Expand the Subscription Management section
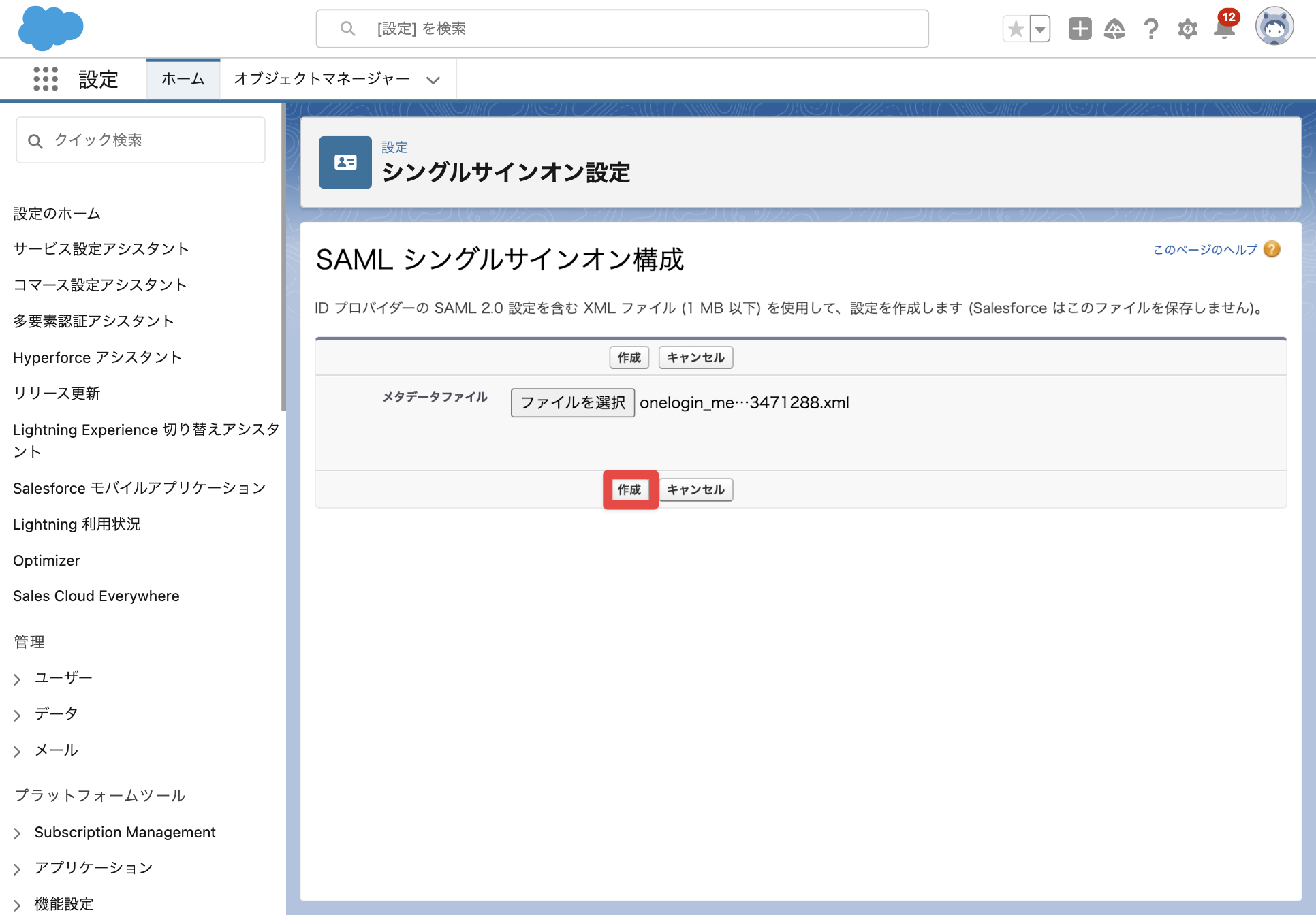Viewport: 1316px width, 915px height. 17,833
